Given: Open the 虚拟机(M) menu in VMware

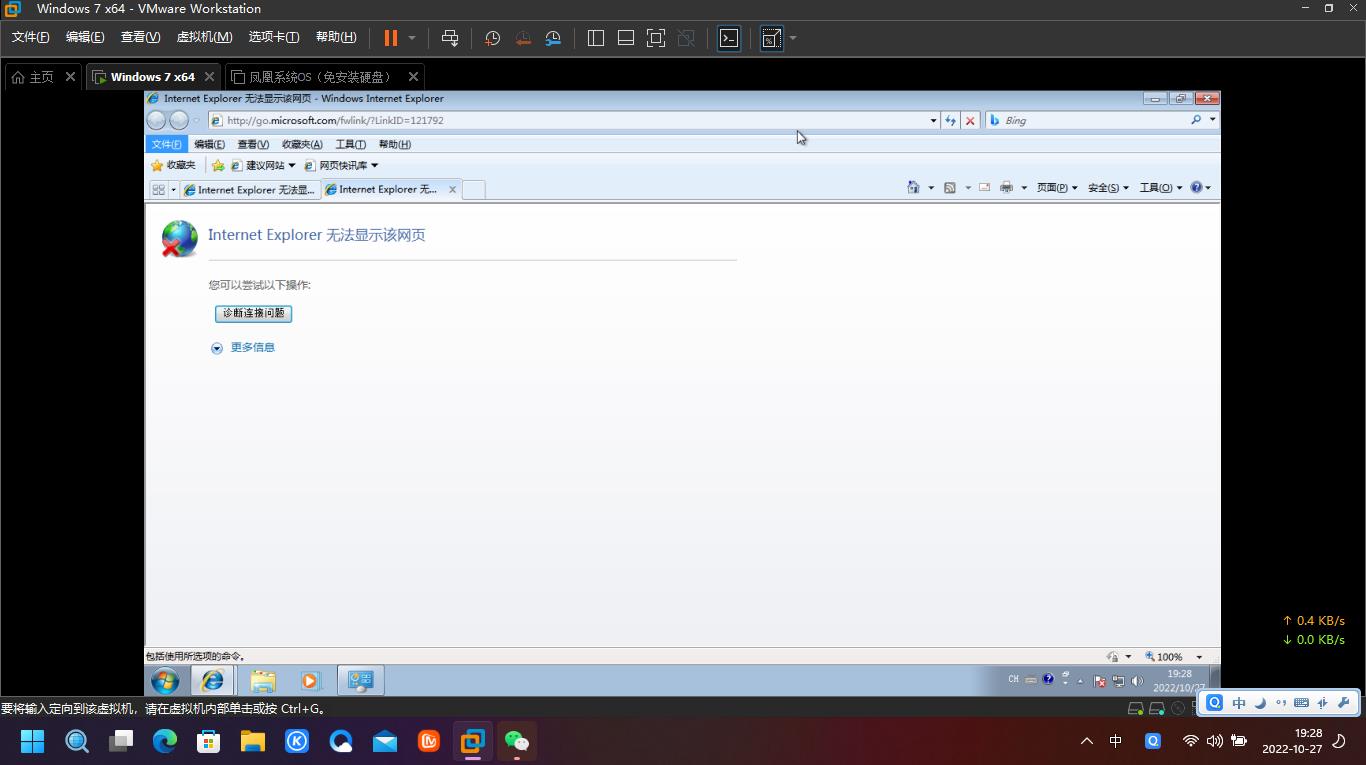Looking at the screenshot, I should [204, 37].
